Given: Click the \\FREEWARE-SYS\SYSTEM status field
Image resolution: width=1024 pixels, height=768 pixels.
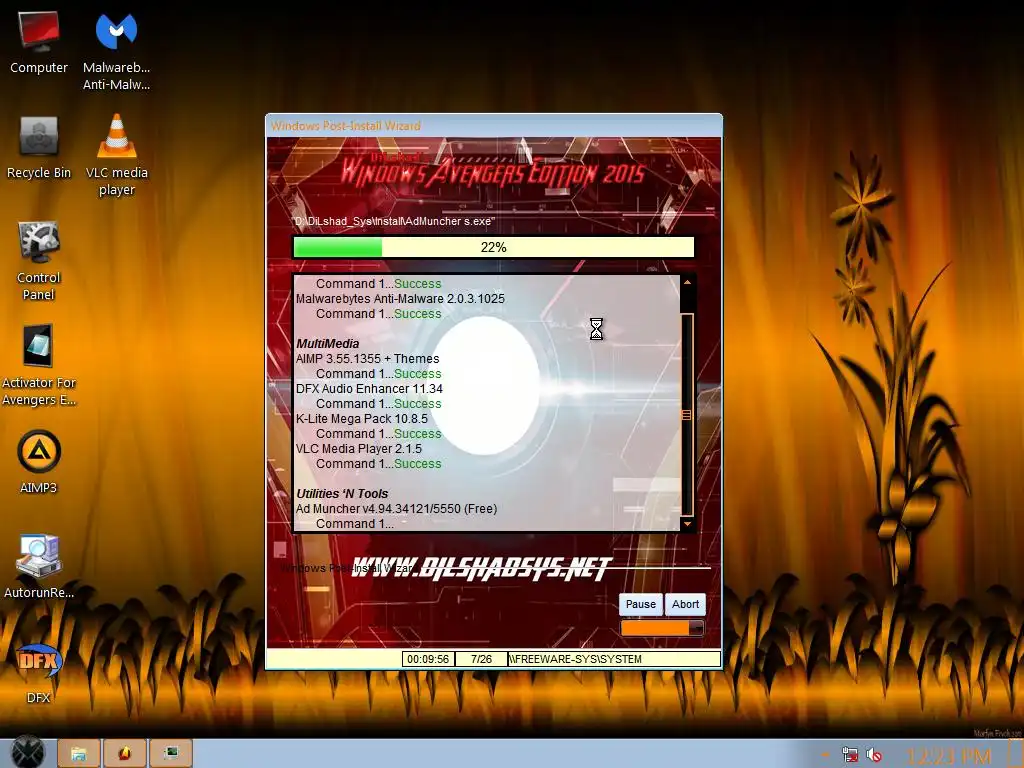Looking at the screenshot, I should [x=614, y=659].
